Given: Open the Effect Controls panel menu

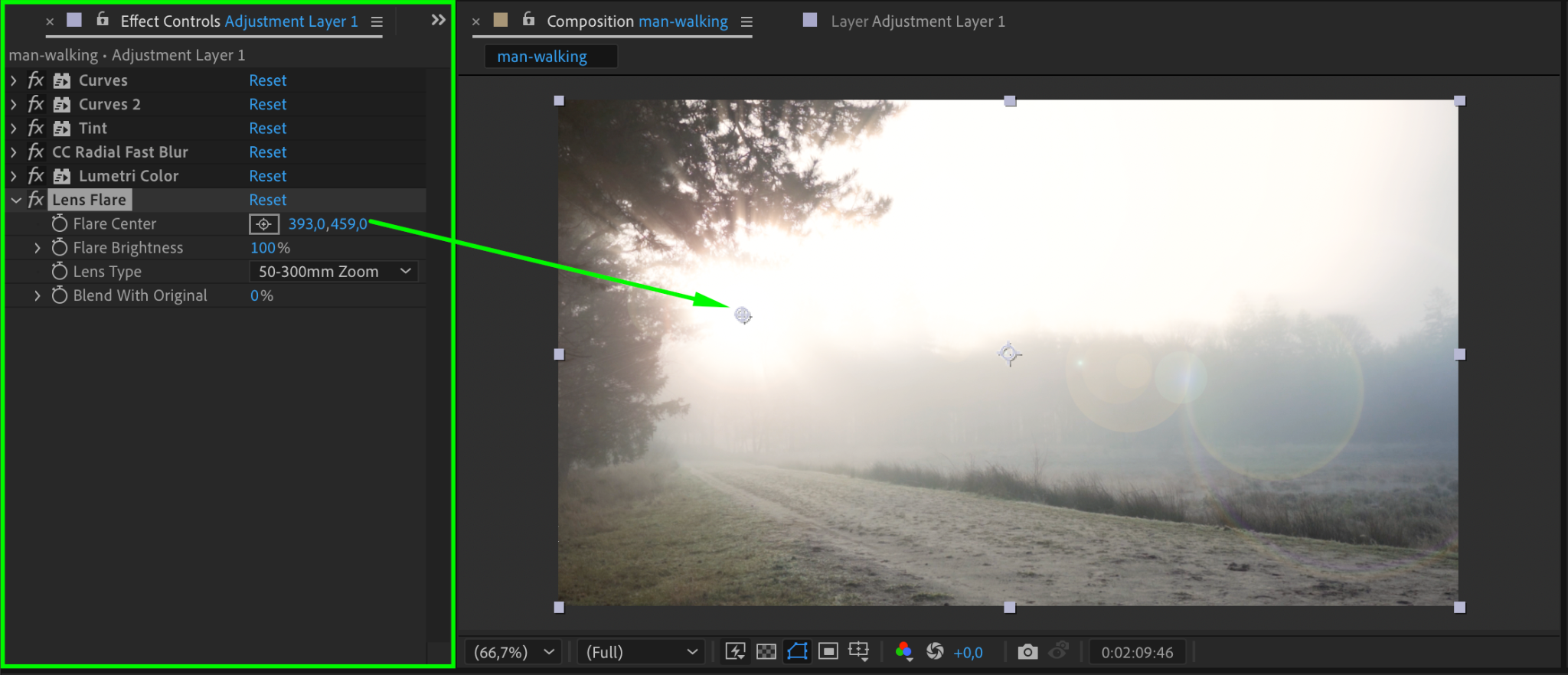Looking at the screenshot, I should pyautogui.click(x=377, y=22).
